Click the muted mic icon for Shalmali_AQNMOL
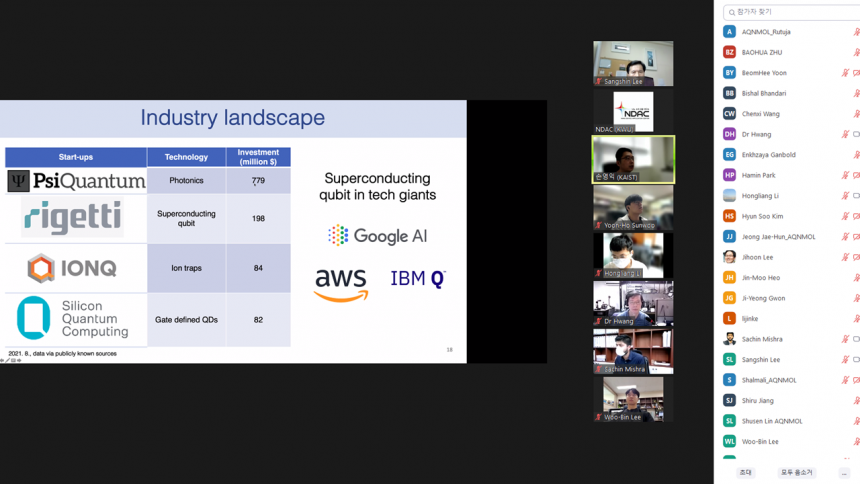The height and width of the screenshot is (484, 860). click(x=845, y=380)
